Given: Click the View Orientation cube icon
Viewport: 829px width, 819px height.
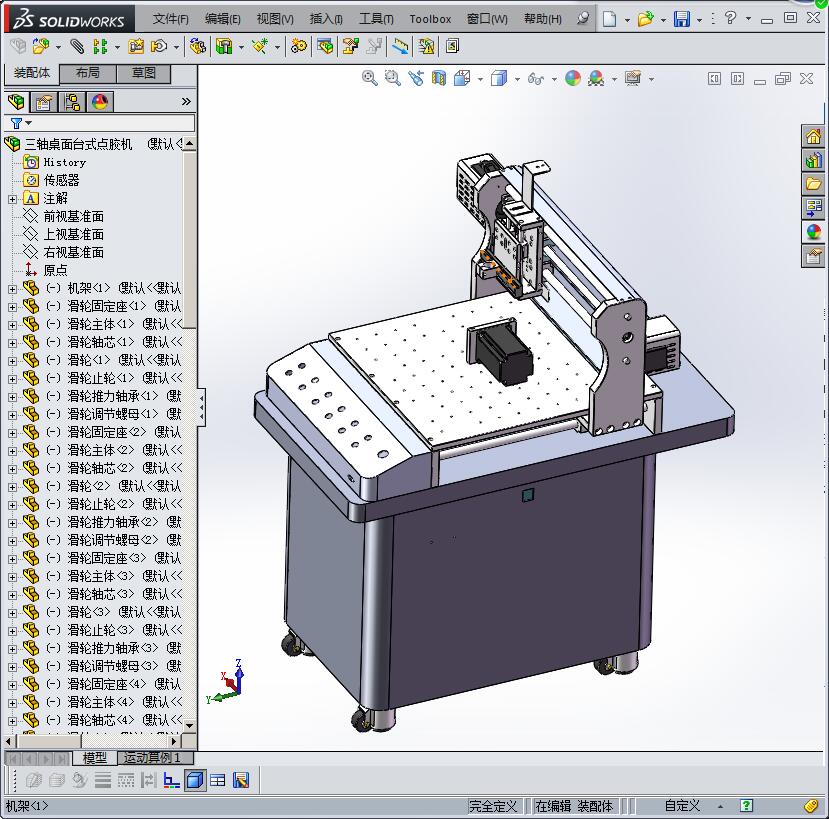Looking at the screenshot, I should pos(462,79).
